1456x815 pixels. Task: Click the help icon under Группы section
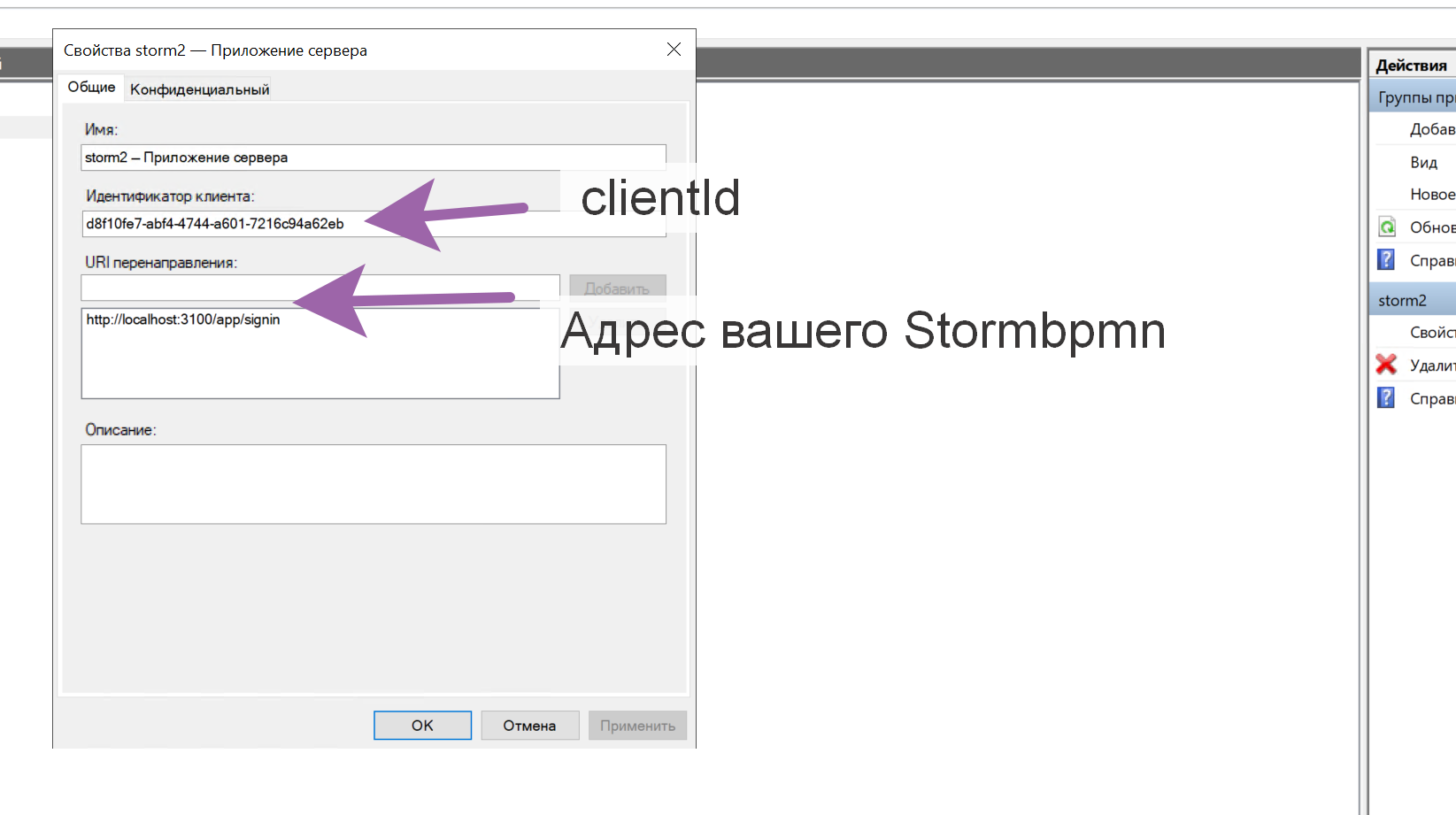click(x=1387, y=260)
